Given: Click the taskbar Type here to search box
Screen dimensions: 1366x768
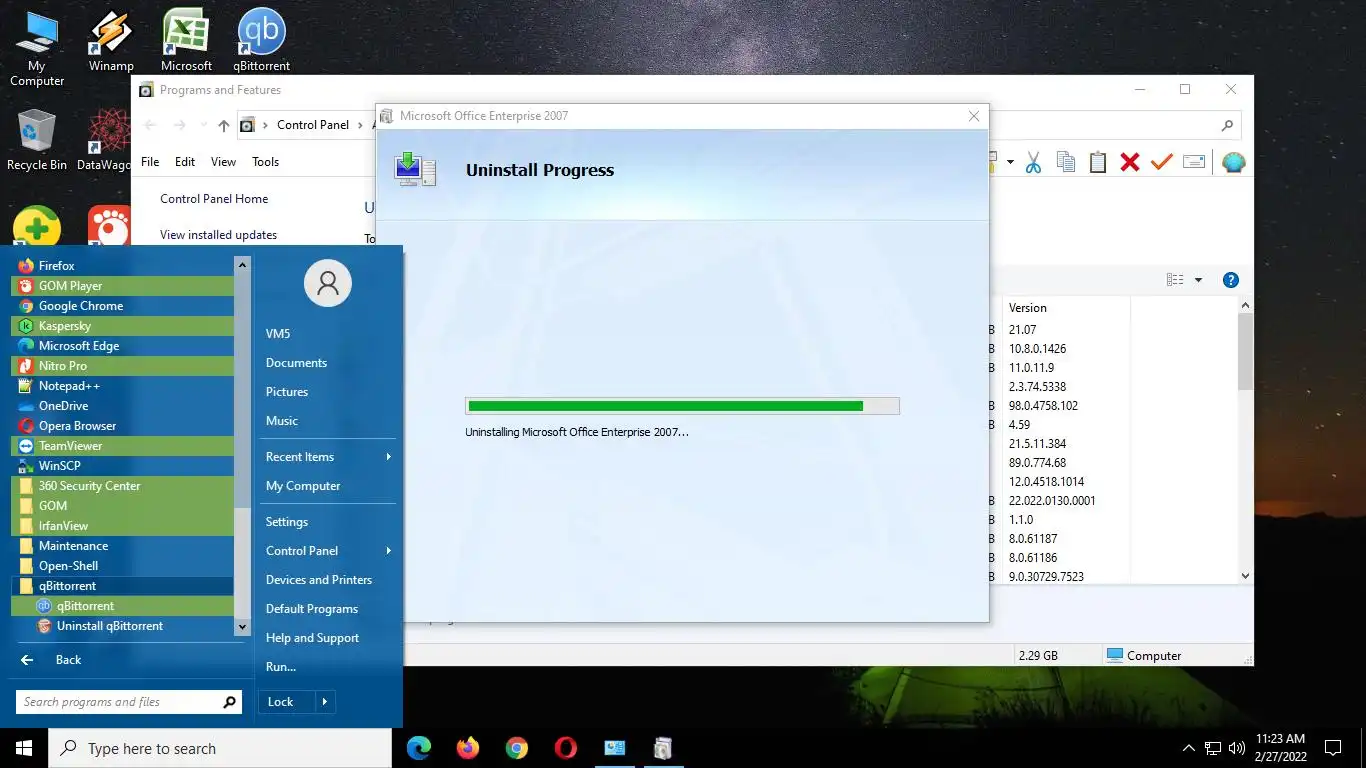Looking at the screenshot, I should [x=220, y=748].
